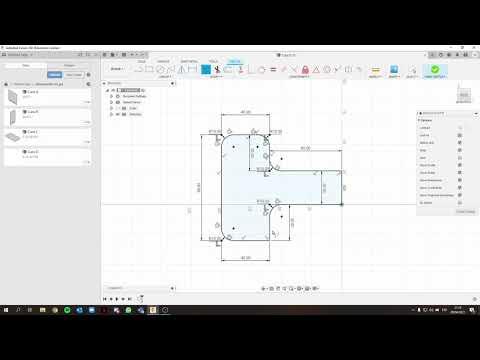Screen dimensions: 480x360
Task: Select the Circle sketch tool
Action: point(160,69)
